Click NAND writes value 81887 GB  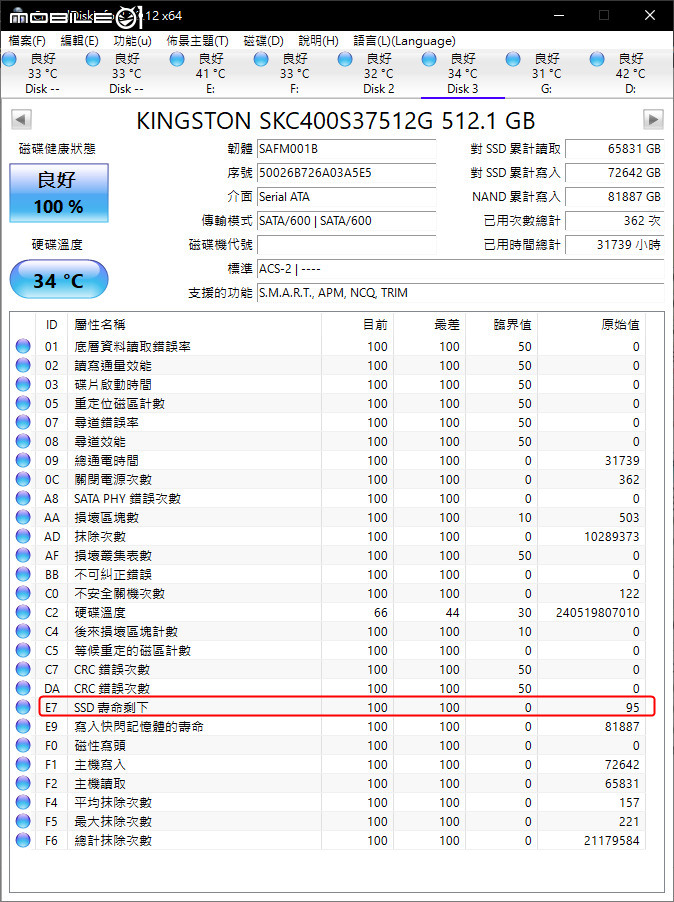(615, 197)
